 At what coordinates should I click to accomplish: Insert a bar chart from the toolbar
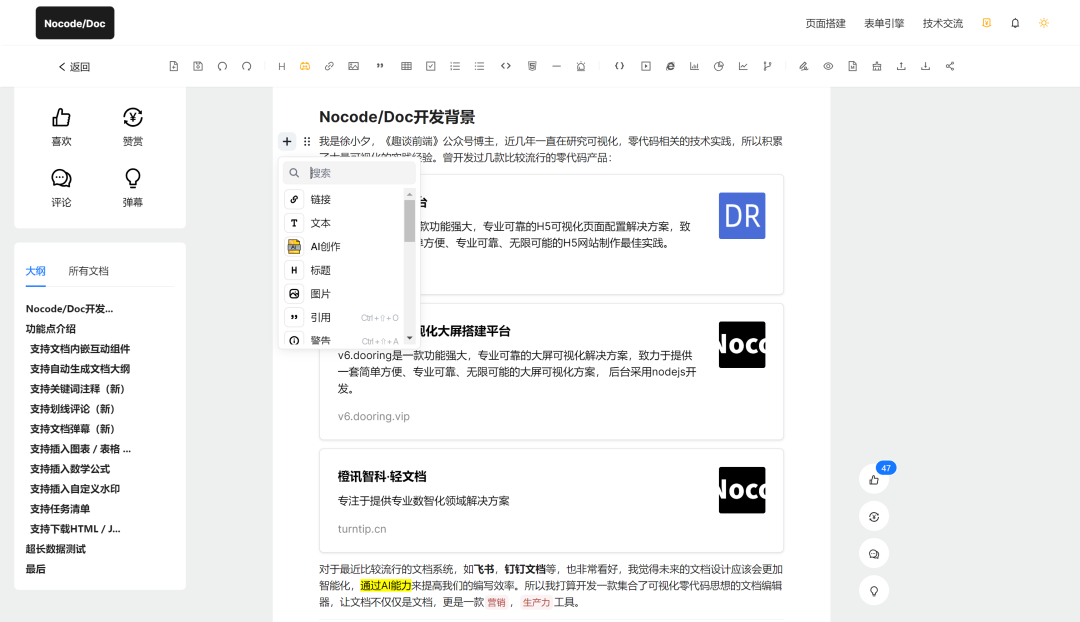694,66
